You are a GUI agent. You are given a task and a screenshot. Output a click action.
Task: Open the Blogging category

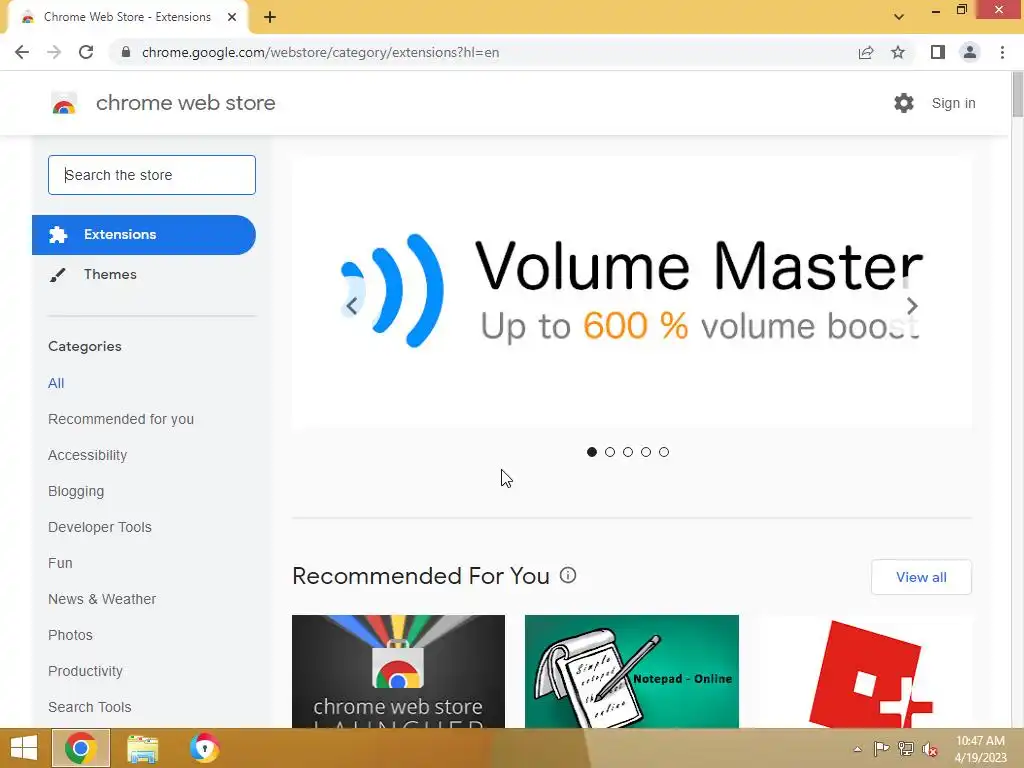pyautogui.click(x=76, y=491)
